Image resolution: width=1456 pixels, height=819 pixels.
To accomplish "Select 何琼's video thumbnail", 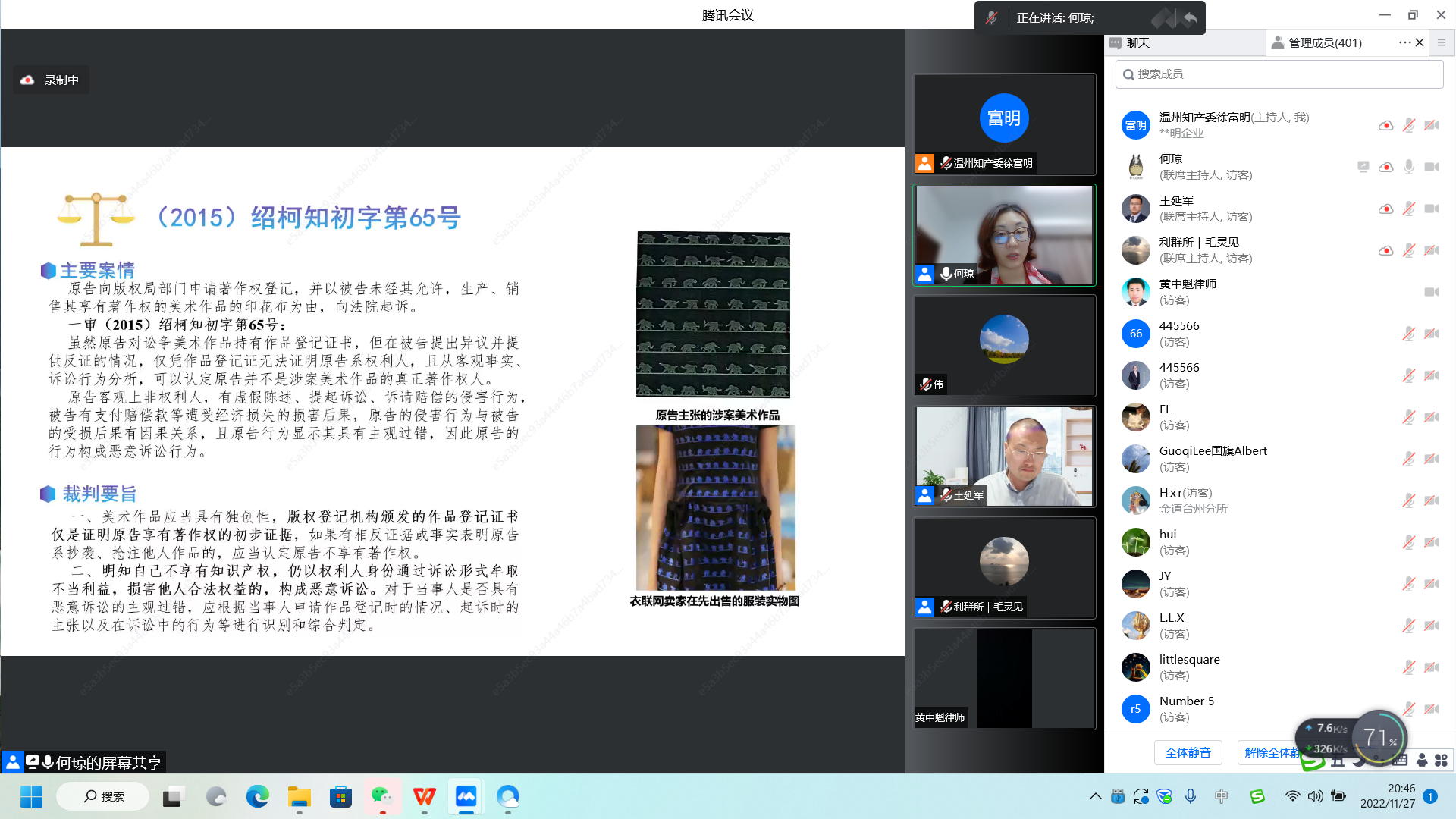I will pos(1004,235).
